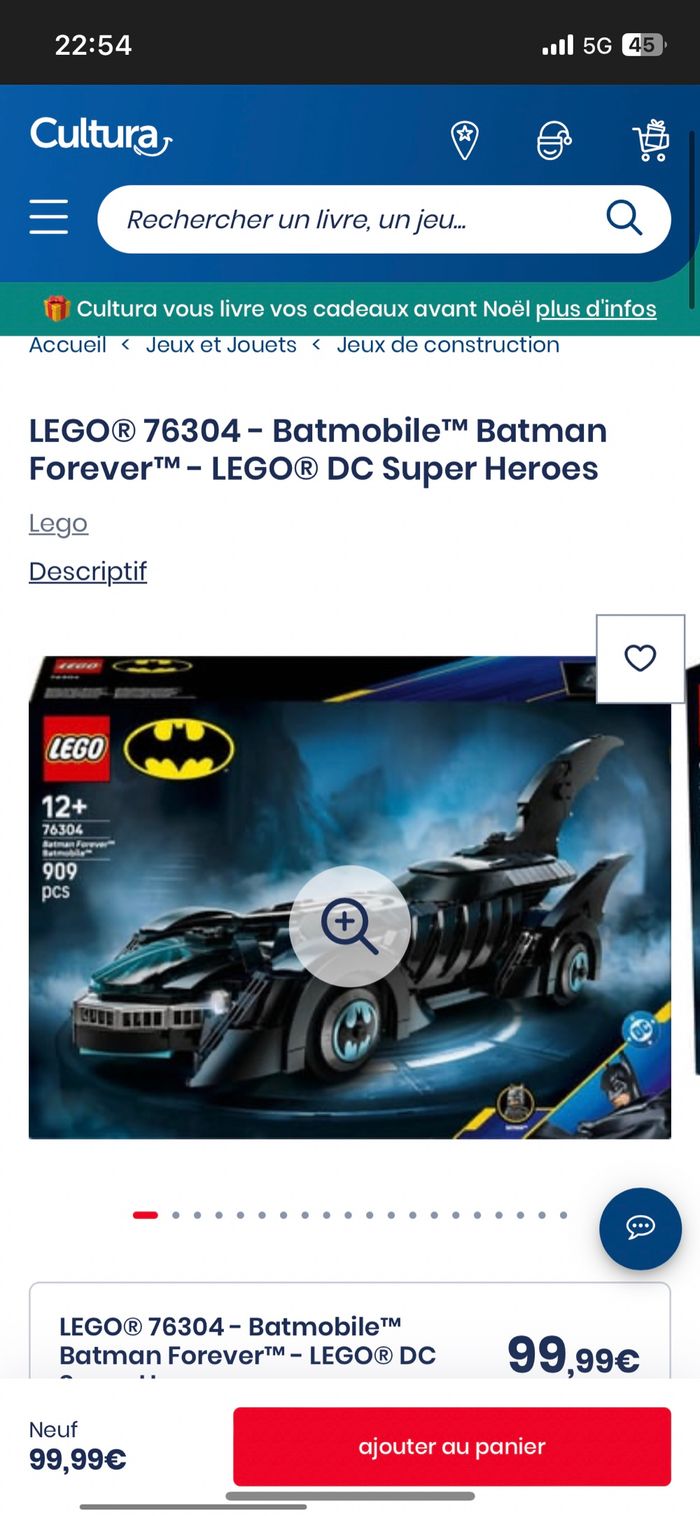This screenshot has width=700, height=1516.
Task: Open 'Jeux et Jouets' breadcrumb
Action: pyautogui.click(x=221, y=345)
